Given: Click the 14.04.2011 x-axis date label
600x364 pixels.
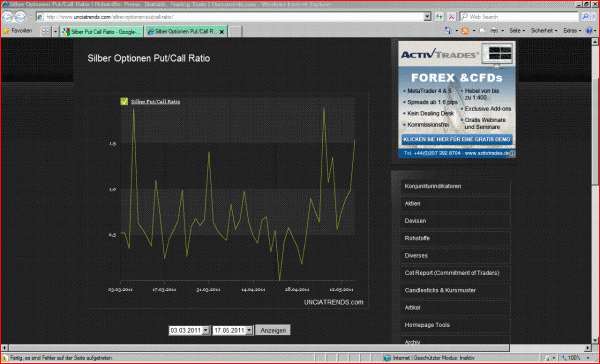Looking at the screenshot, I should tap(253, 290).
